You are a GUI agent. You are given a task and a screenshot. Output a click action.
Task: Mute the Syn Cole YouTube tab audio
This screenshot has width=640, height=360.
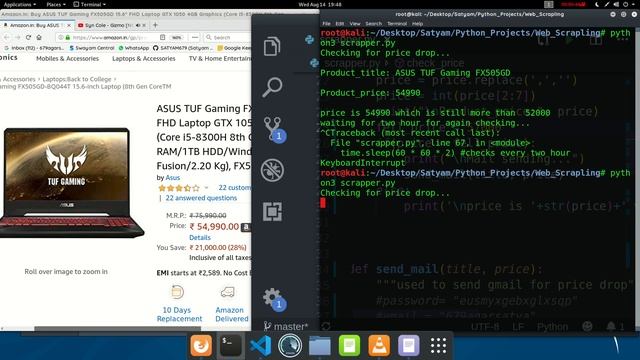pyautogui.click(x=138, y=25)
